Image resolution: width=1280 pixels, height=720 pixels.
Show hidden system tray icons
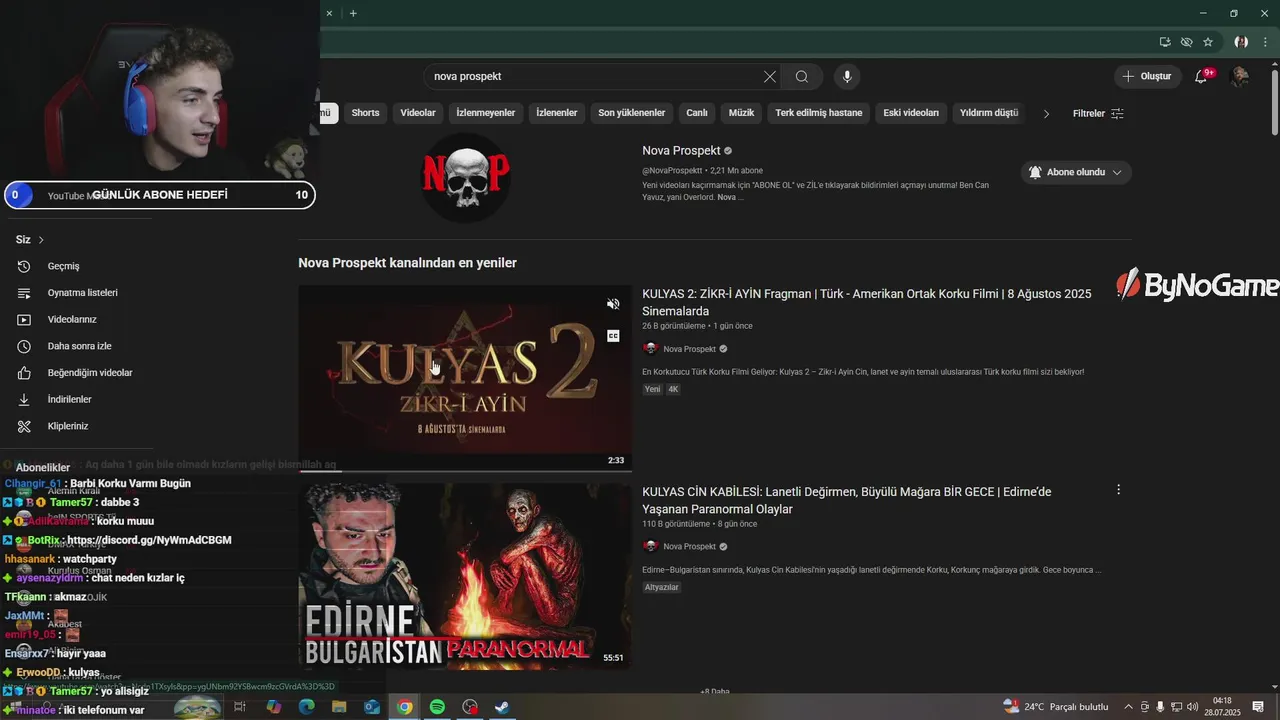click(x=1129, y=707)
